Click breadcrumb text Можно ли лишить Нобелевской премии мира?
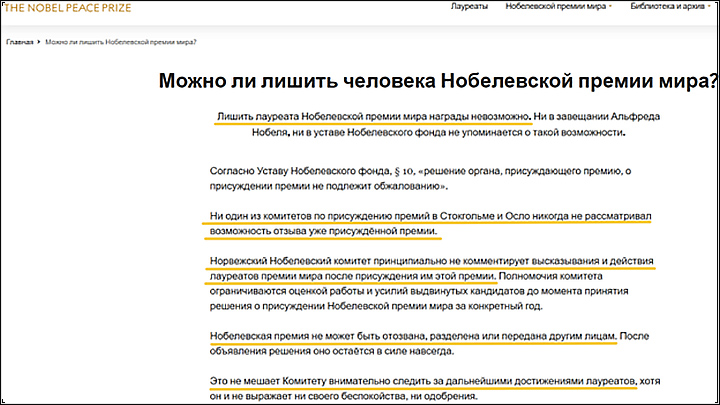Viewport: 720px width, 405px height. [120, 43]
